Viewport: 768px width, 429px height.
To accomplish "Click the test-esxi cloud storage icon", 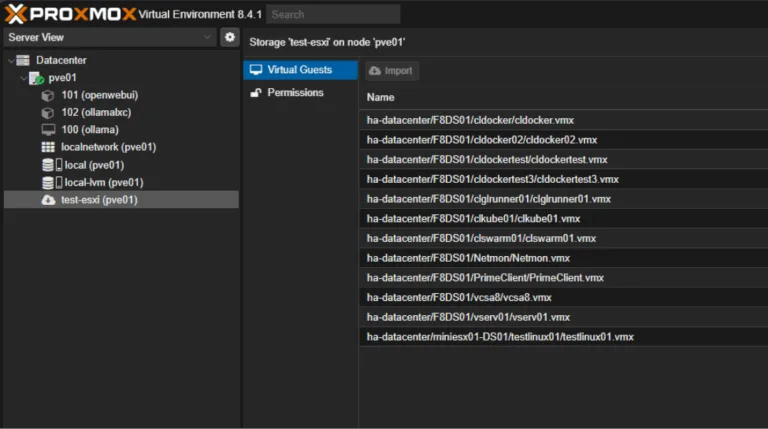I will [48, 200].
